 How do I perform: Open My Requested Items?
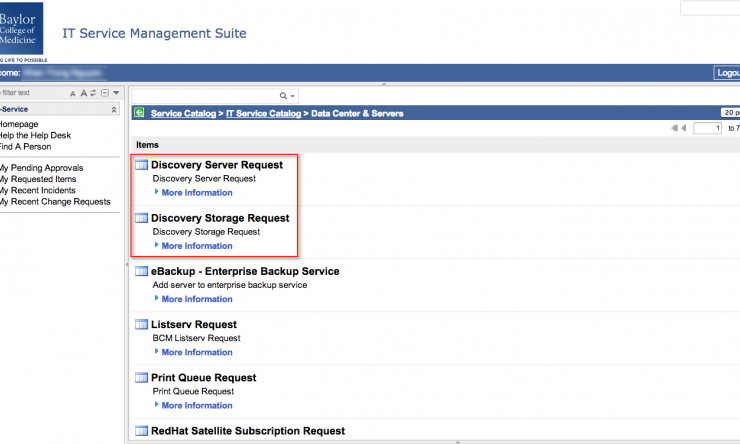tap(38, 179)
